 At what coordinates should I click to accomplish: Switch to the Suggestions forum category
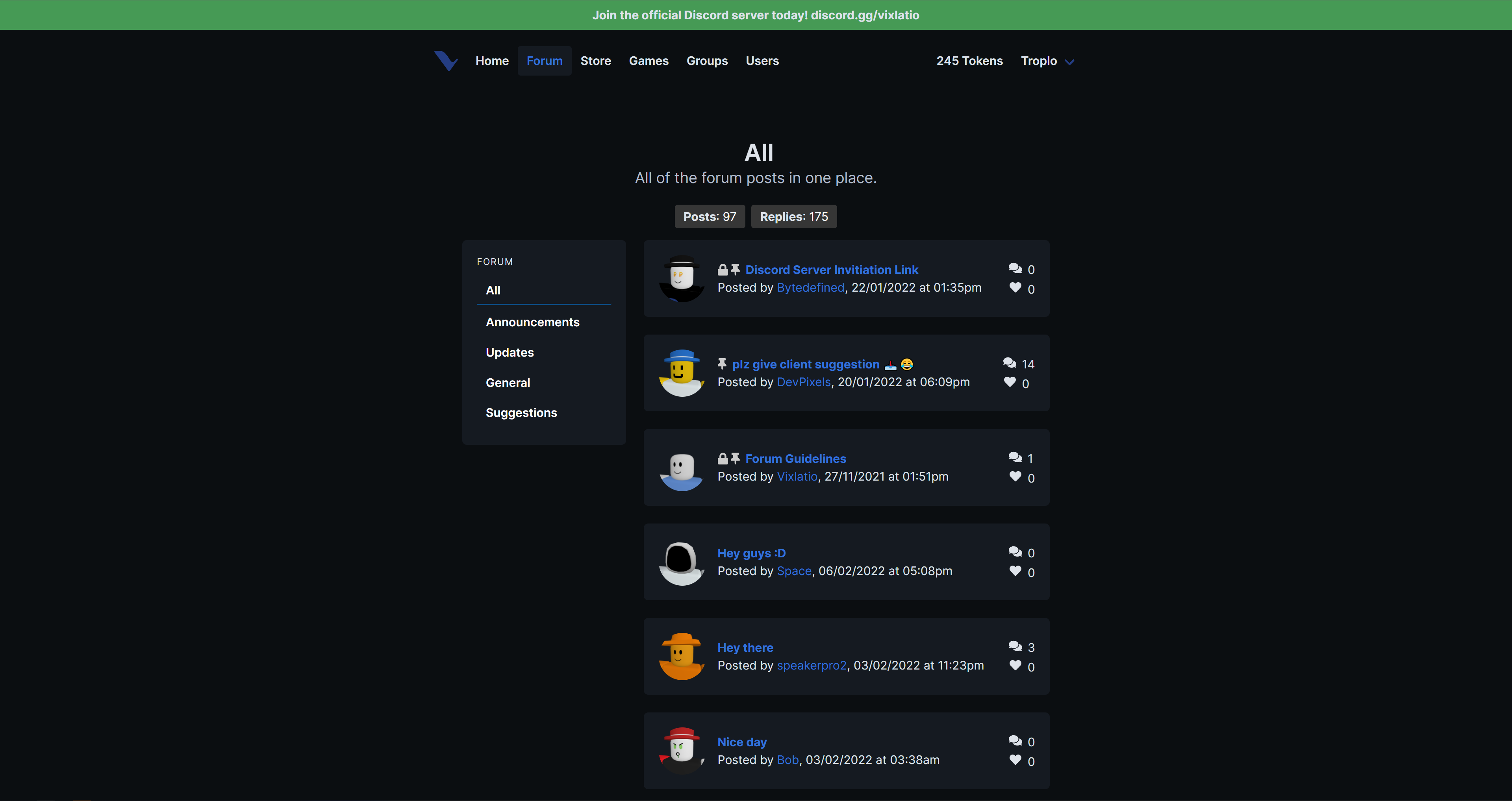pyautogui.click(x=521, y=413)
